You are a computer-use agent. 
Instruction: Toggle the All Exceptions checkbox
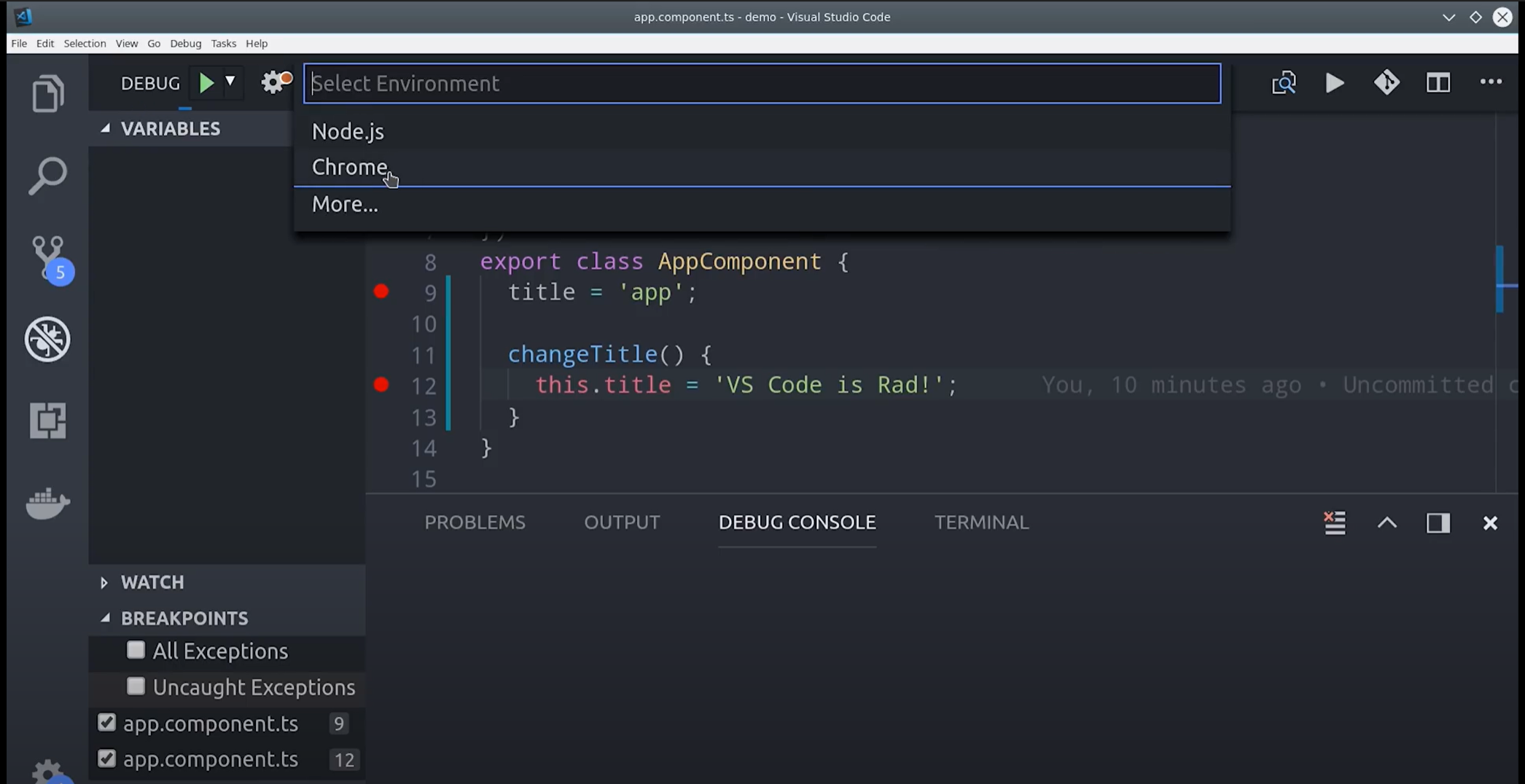click(x=136, y=650)
